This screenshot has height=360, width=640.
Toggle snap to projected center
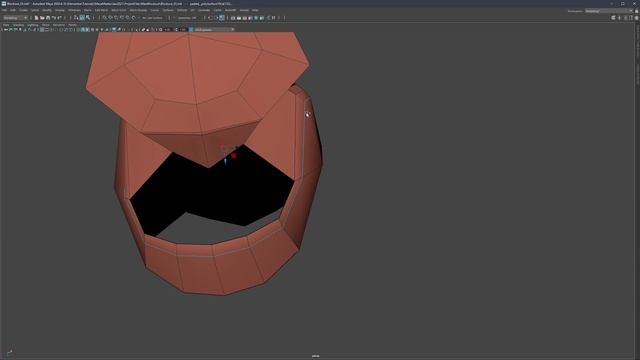pos(122,18)
